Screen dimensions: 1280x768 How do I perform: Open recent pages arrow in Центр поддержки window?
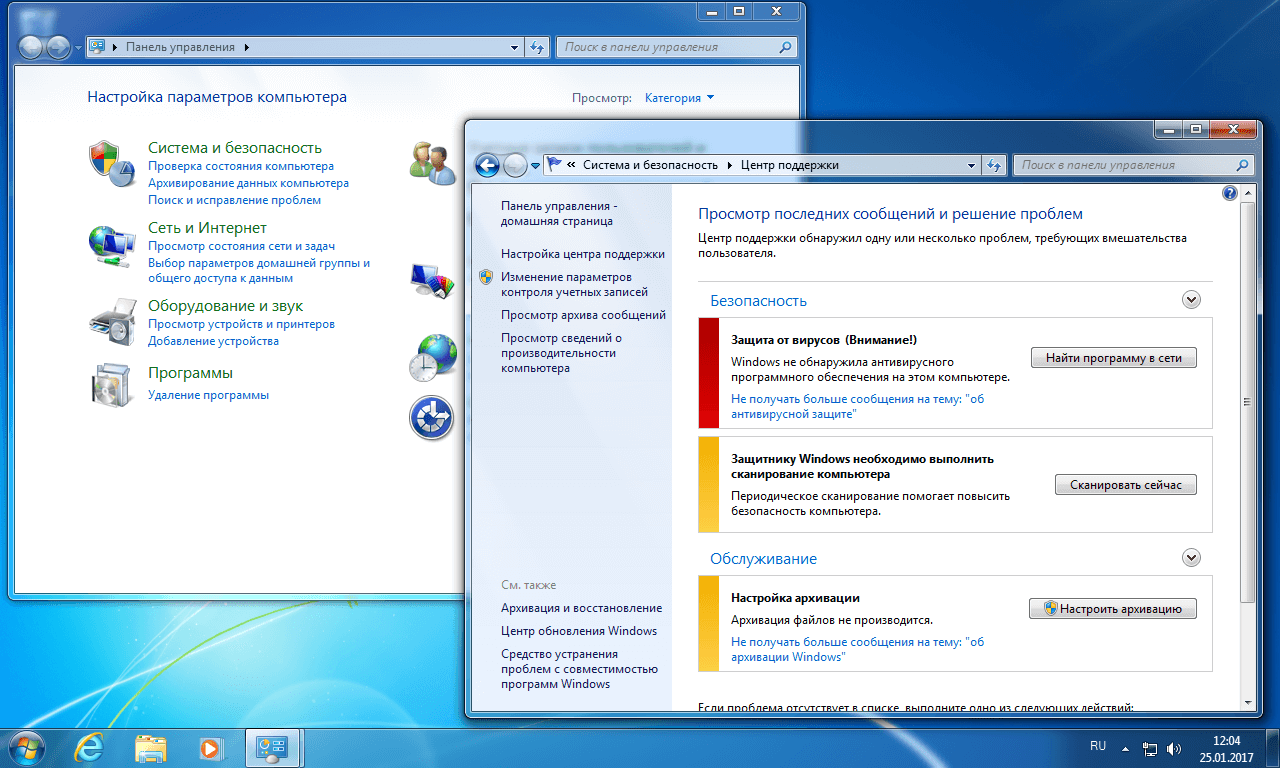tap(536, 166)
